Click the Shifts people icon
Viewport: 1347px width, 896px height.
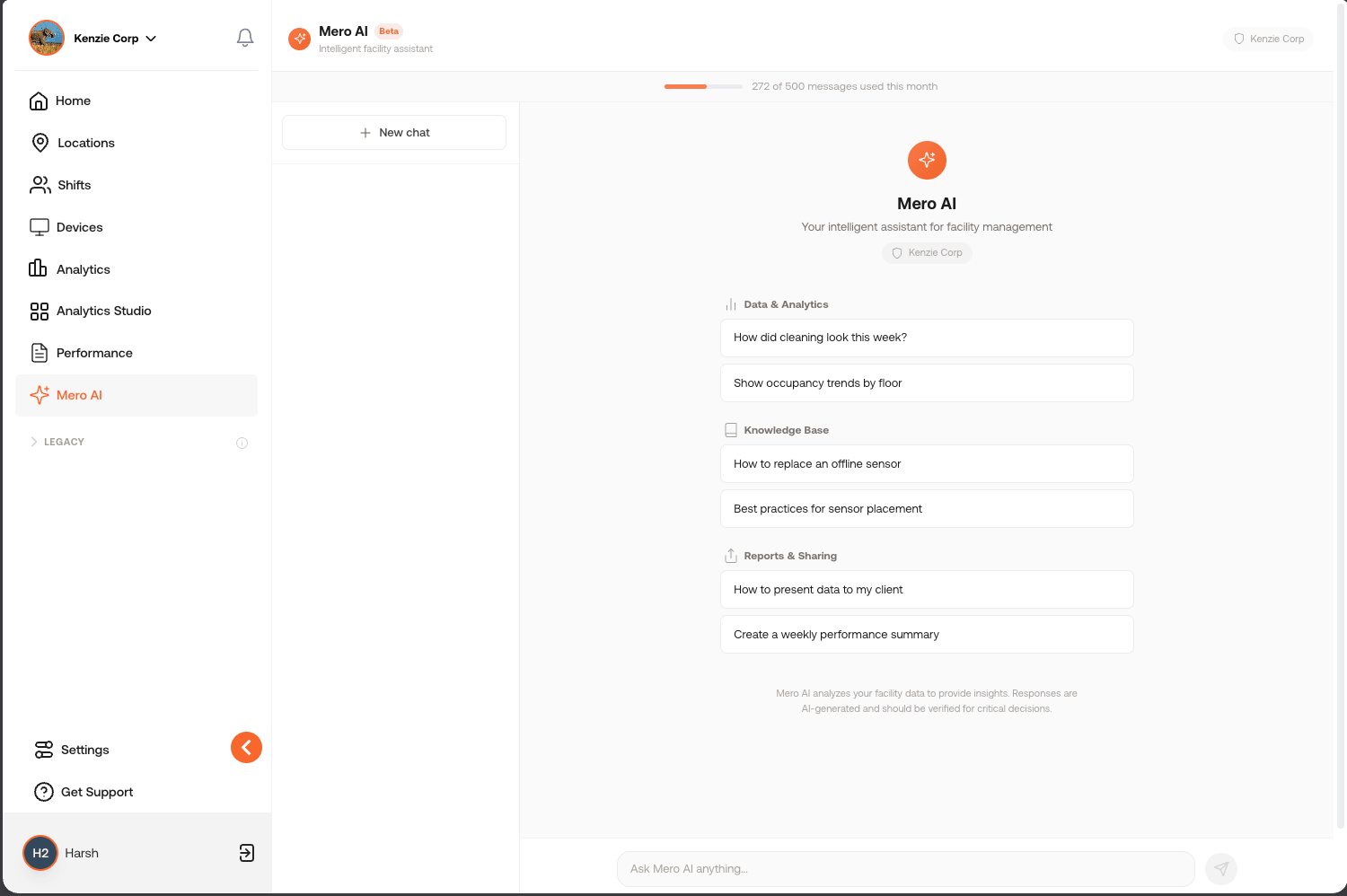(40, 185)
